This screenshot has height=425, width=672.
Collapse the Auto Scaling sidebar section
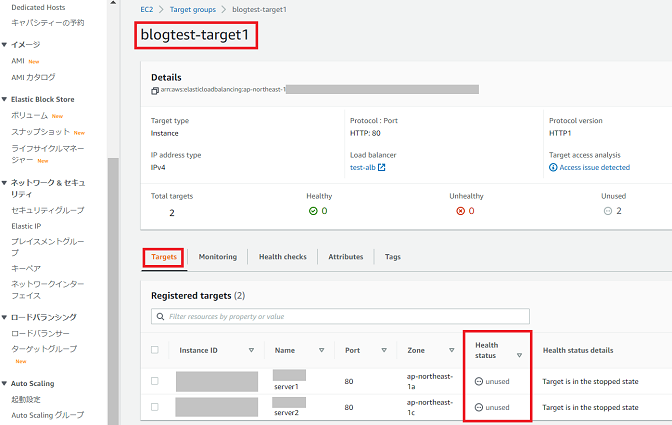tap(4, 383)
